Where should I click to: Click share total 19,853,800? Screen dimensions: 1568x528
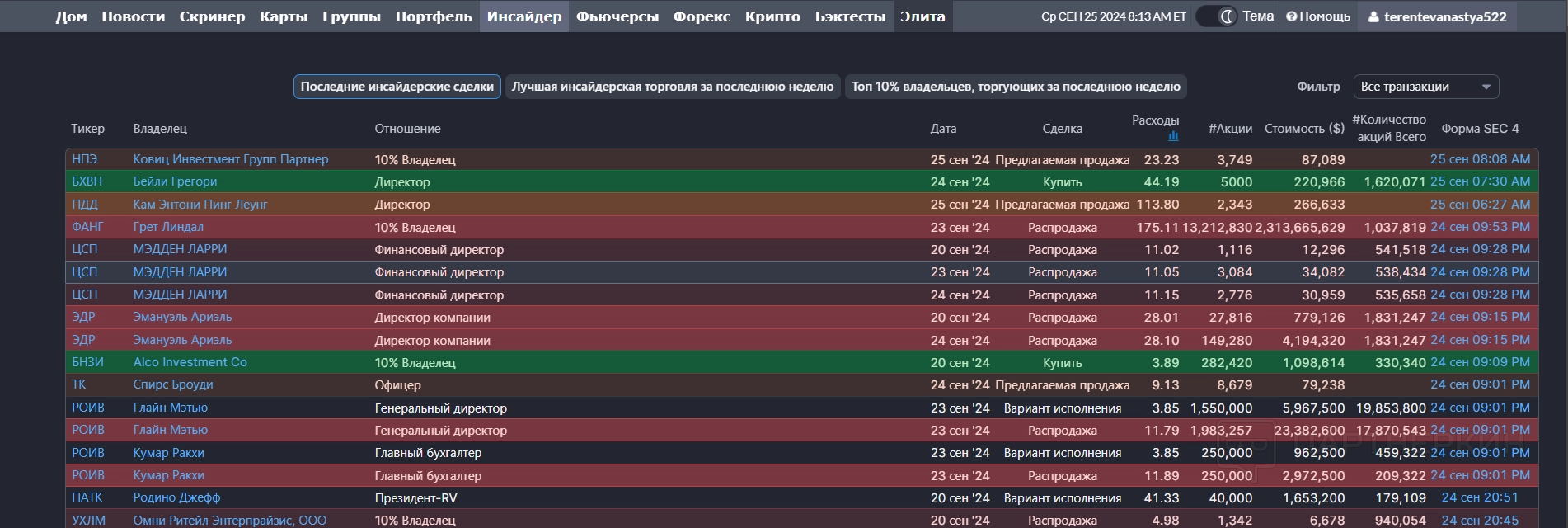point(1391,408)
